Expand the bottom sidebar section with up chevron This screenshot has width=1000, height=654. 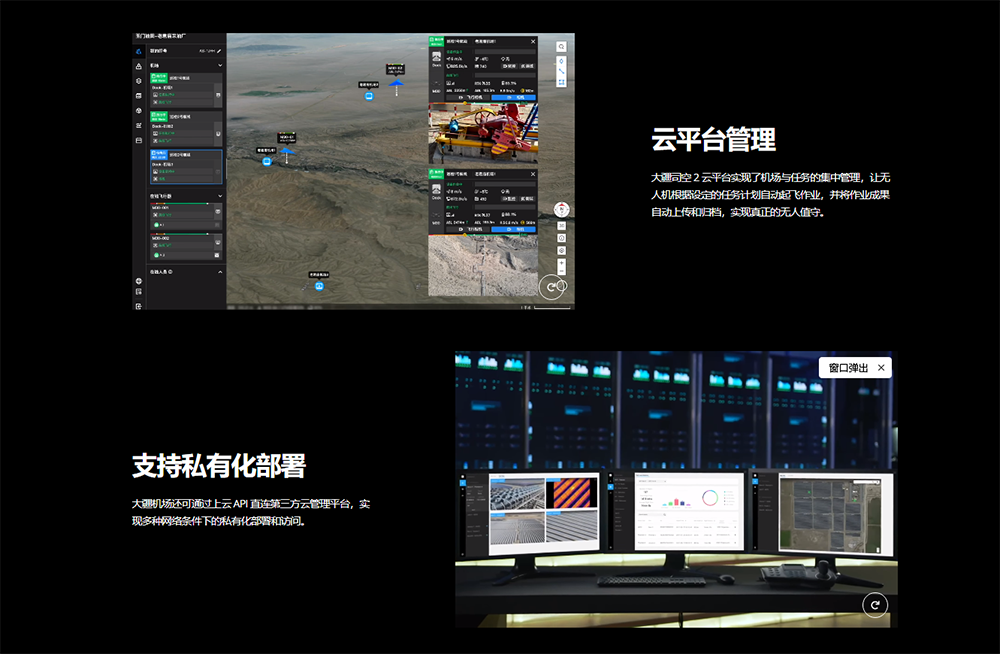pyautogui.click(x=220, y=271)
